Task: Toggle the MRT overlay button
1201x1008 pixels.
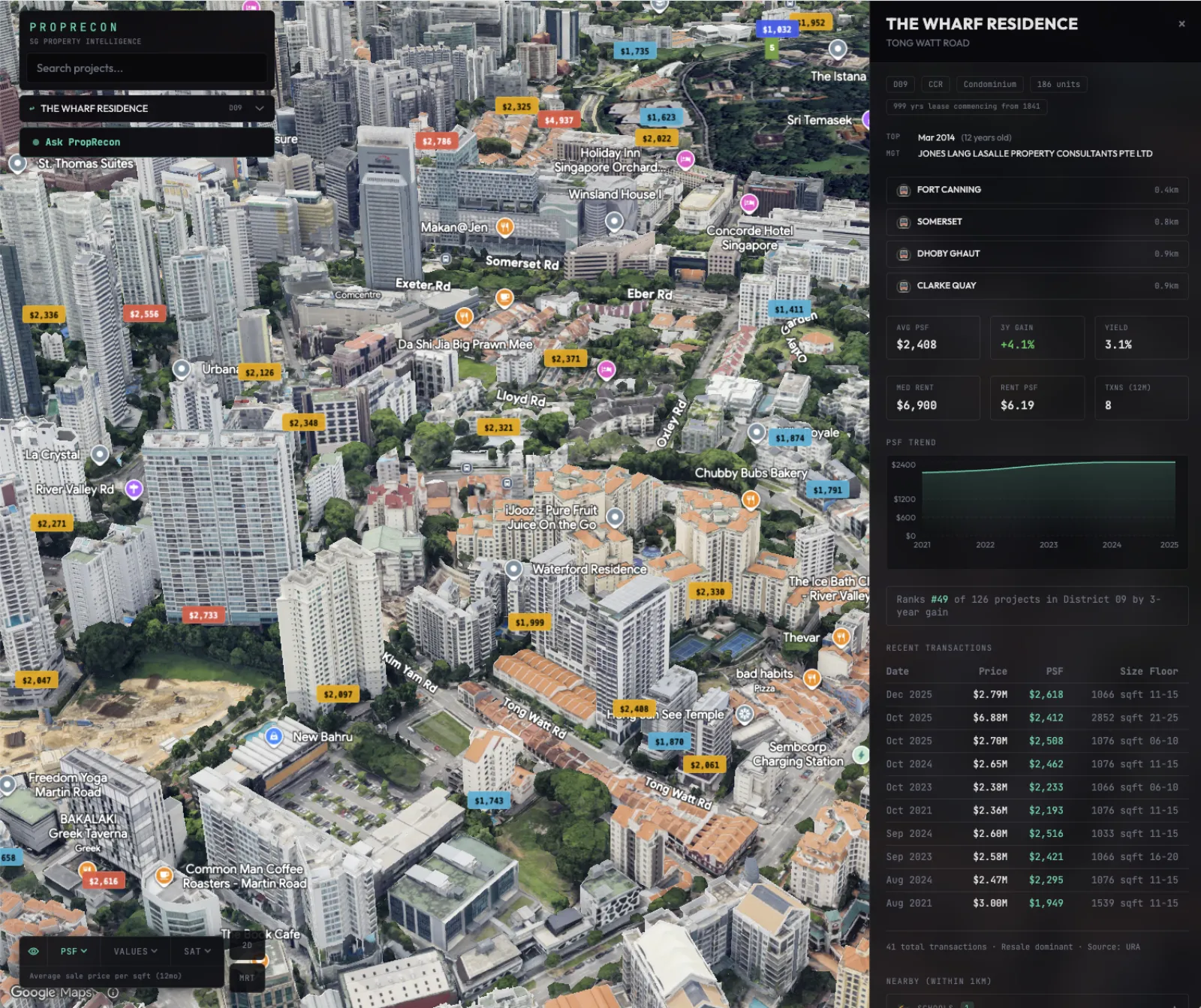Action: (x=247, y=978)
